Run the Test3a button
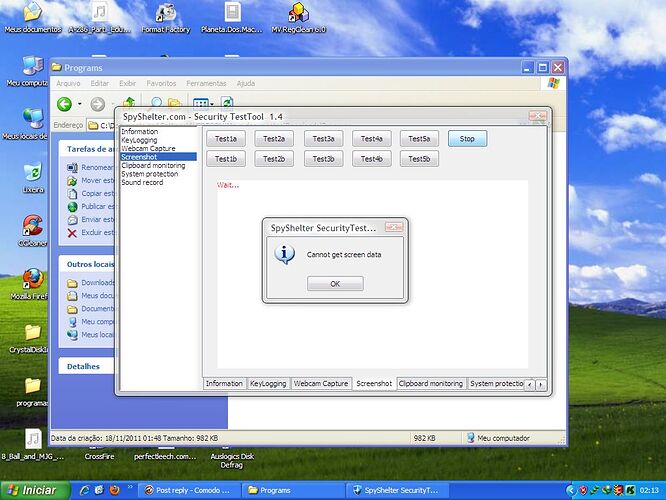 pyautogui.click(x=323, y=138)
